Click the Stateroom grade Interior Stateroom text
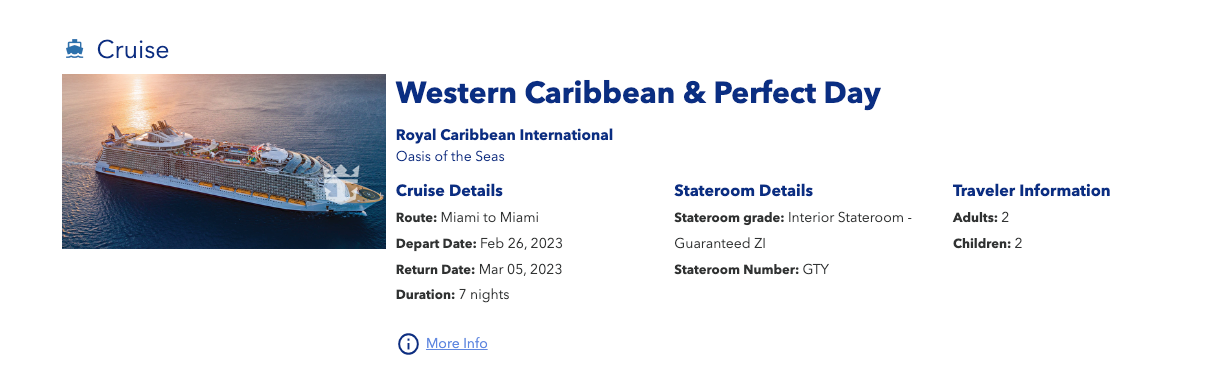1216x382 pixels. [793, 217]
